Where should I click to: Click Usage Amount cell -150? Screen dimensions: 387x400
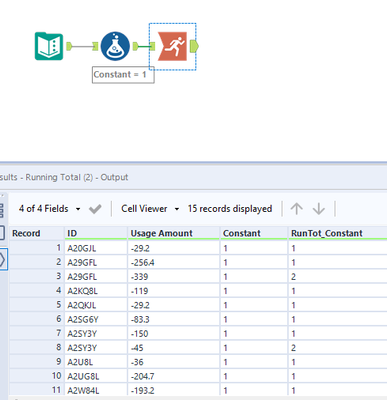[173, 334]
